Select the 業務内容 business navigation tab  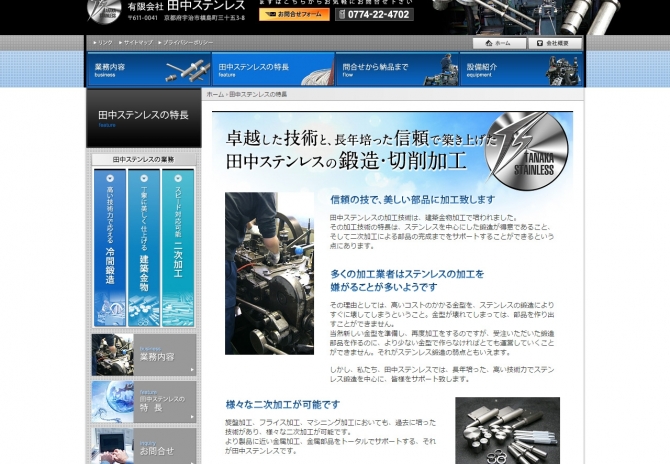[149, 69]
